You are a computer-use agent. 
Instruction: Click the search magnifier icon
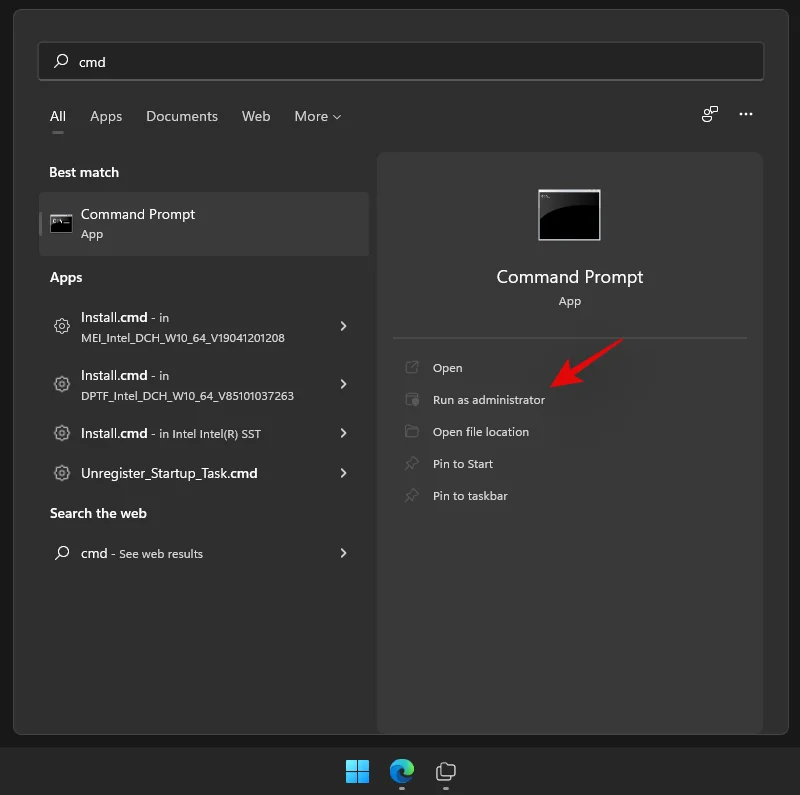tap(61, 61)
